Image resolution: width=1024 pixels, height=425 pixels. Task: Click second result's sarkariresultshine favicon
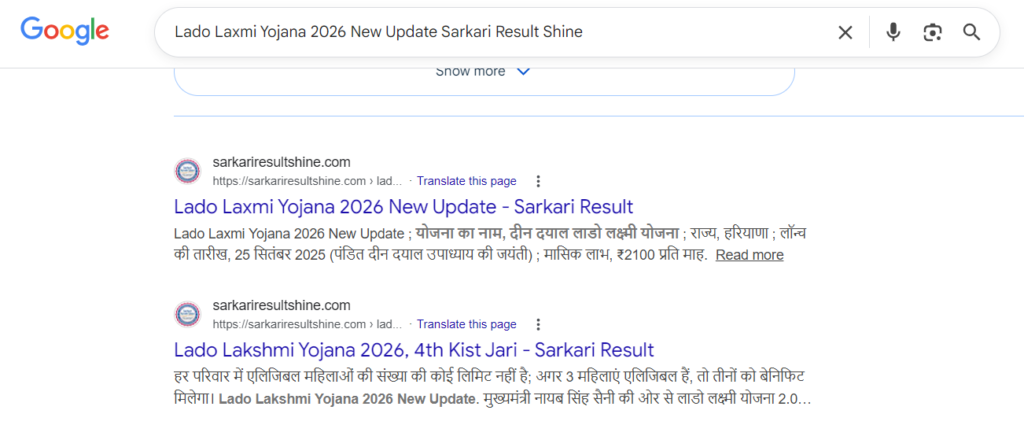point(187,314)
